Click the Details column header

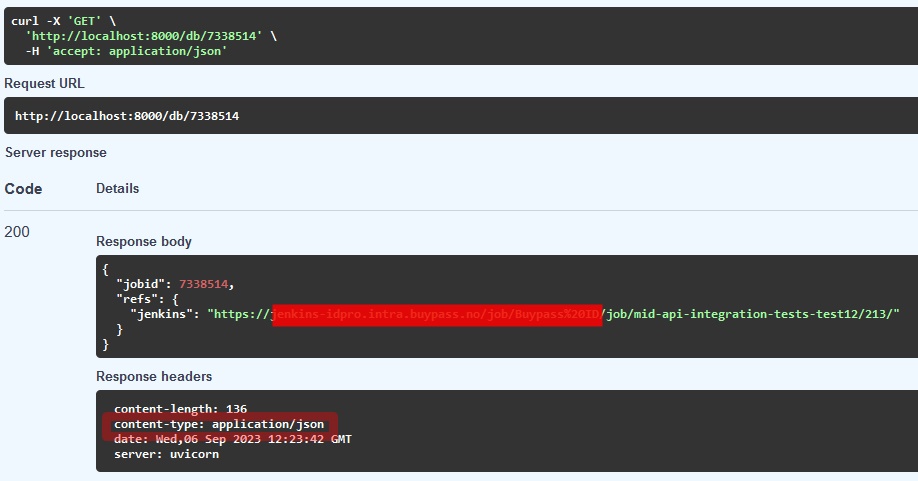coord(117,189)
